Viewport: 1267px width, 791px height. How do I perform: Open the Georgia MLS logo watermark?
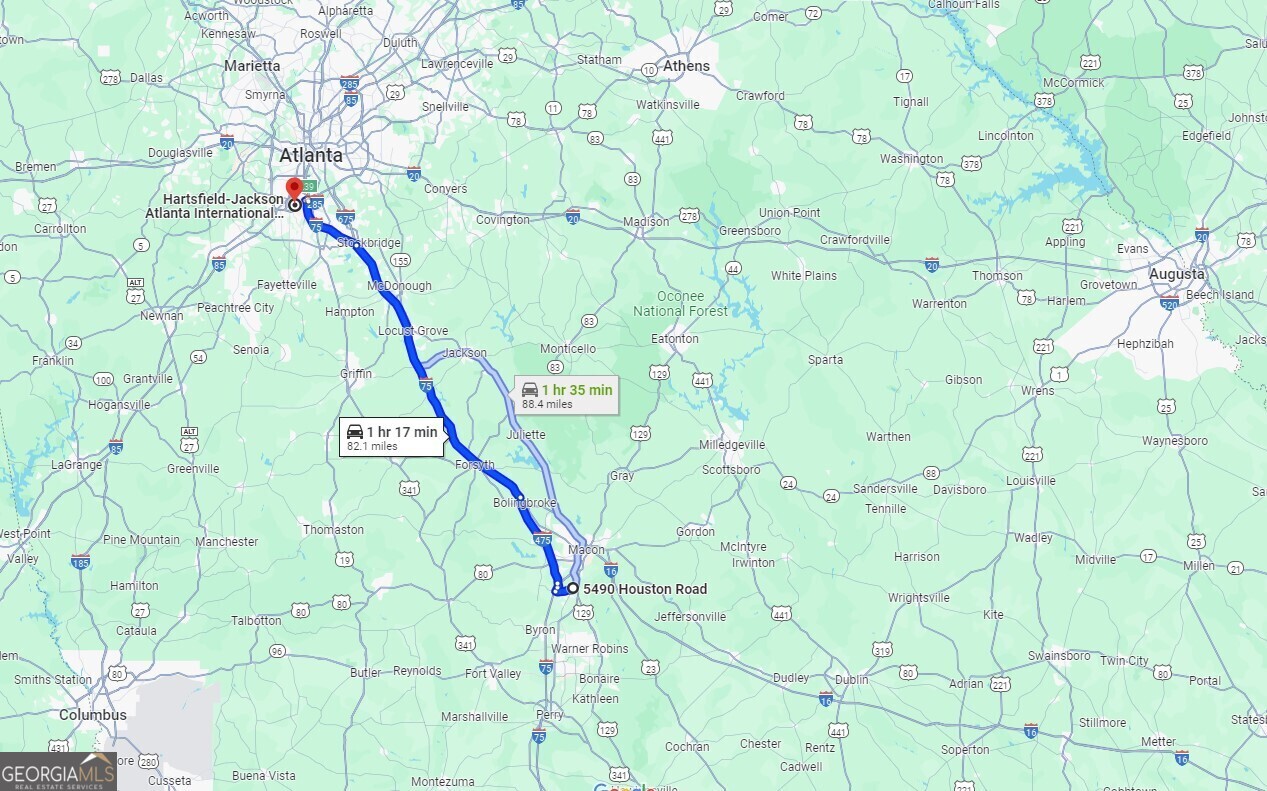(x=58, y=771)
